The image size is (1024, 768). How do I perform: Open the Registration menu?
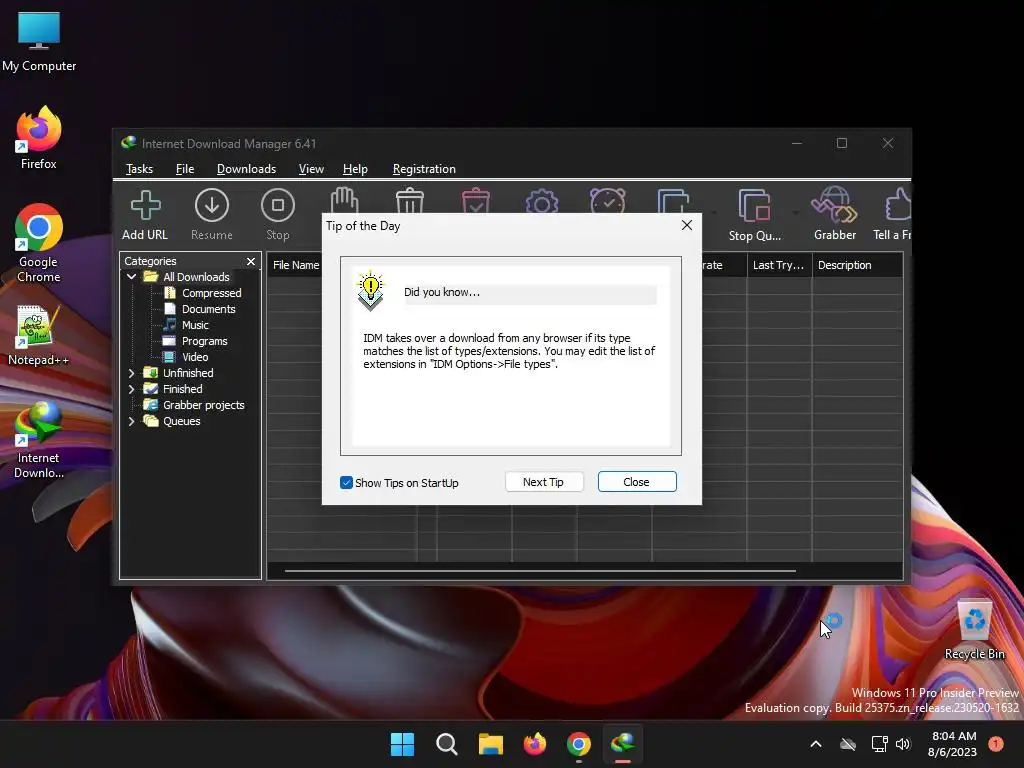point(424,169)
